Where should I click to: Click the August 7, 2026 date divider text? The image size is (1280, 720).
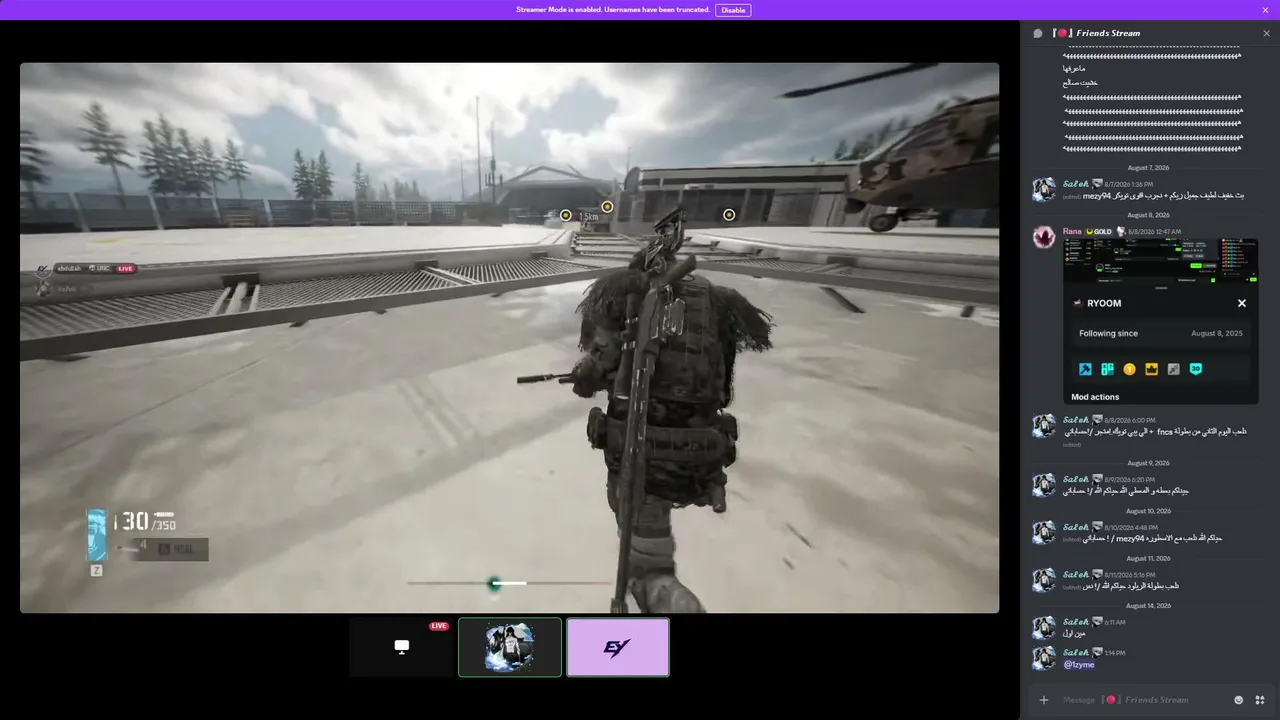[x=1148, y=168]
